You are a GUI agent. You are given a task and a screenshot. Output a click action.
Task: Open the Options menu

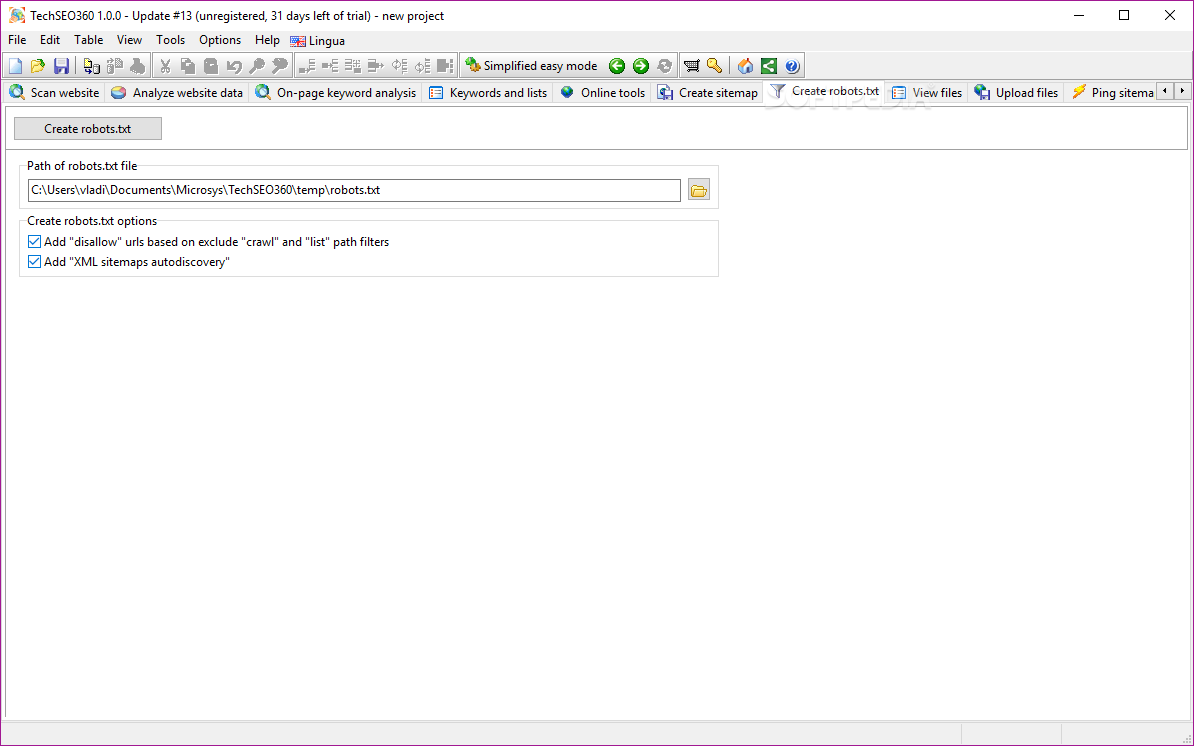220,40
